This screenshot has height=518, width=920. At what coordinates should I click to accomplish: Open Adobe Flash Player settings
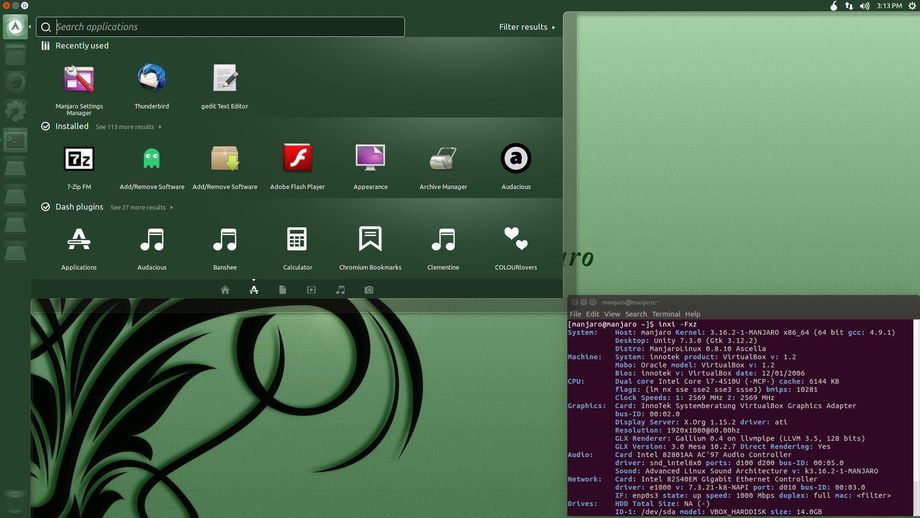point(297,158)
